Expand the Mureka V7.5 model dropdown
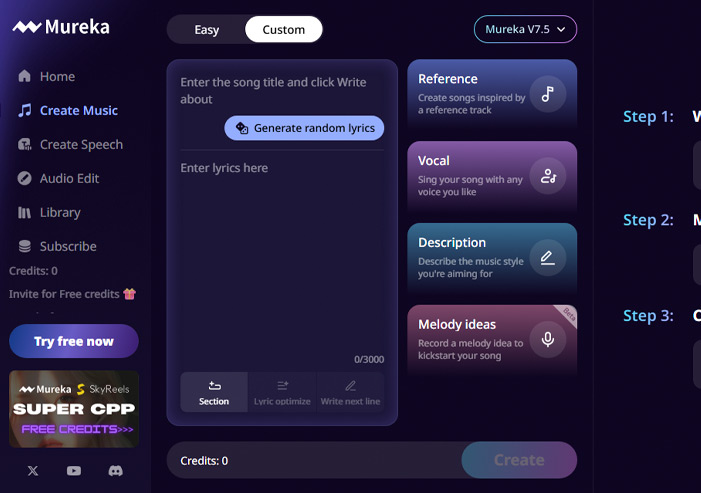This screenshot has height=493, width=701. [x=525, y=30]
